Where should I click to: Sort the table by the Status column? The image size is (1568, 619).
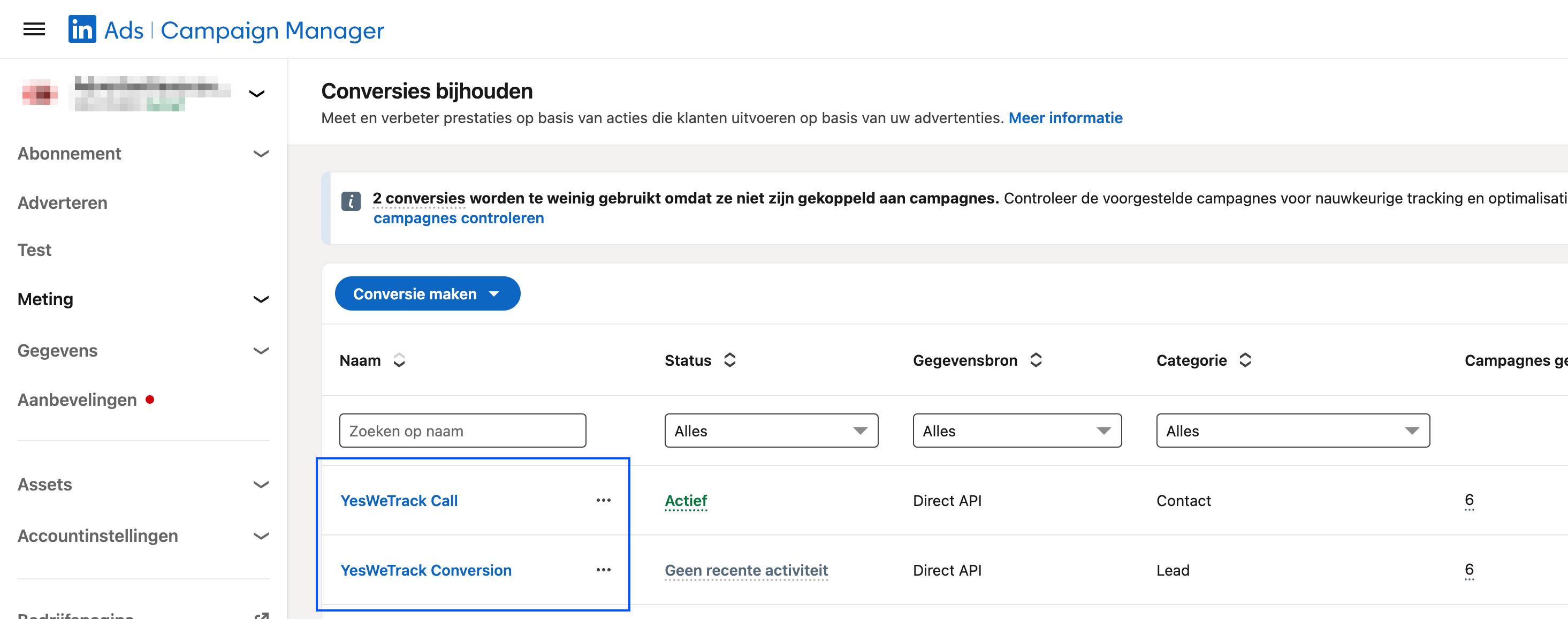(730, 360)
